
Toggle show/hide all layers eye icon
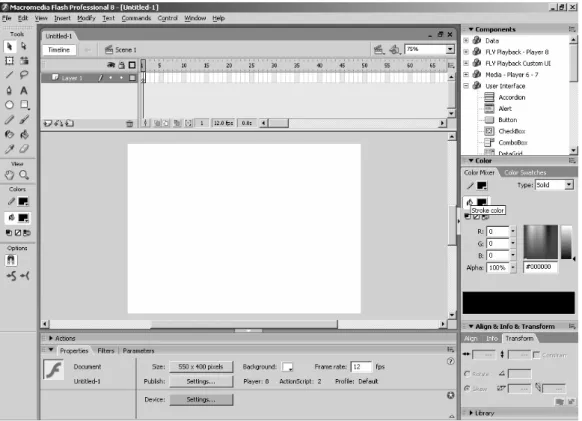pos(111,65)
